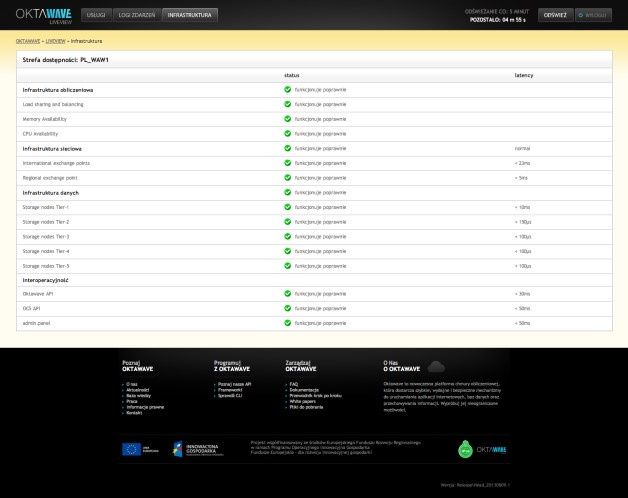Click the 'Oktawave API' row label
This screenshot has height=498, width=628.
38,294
